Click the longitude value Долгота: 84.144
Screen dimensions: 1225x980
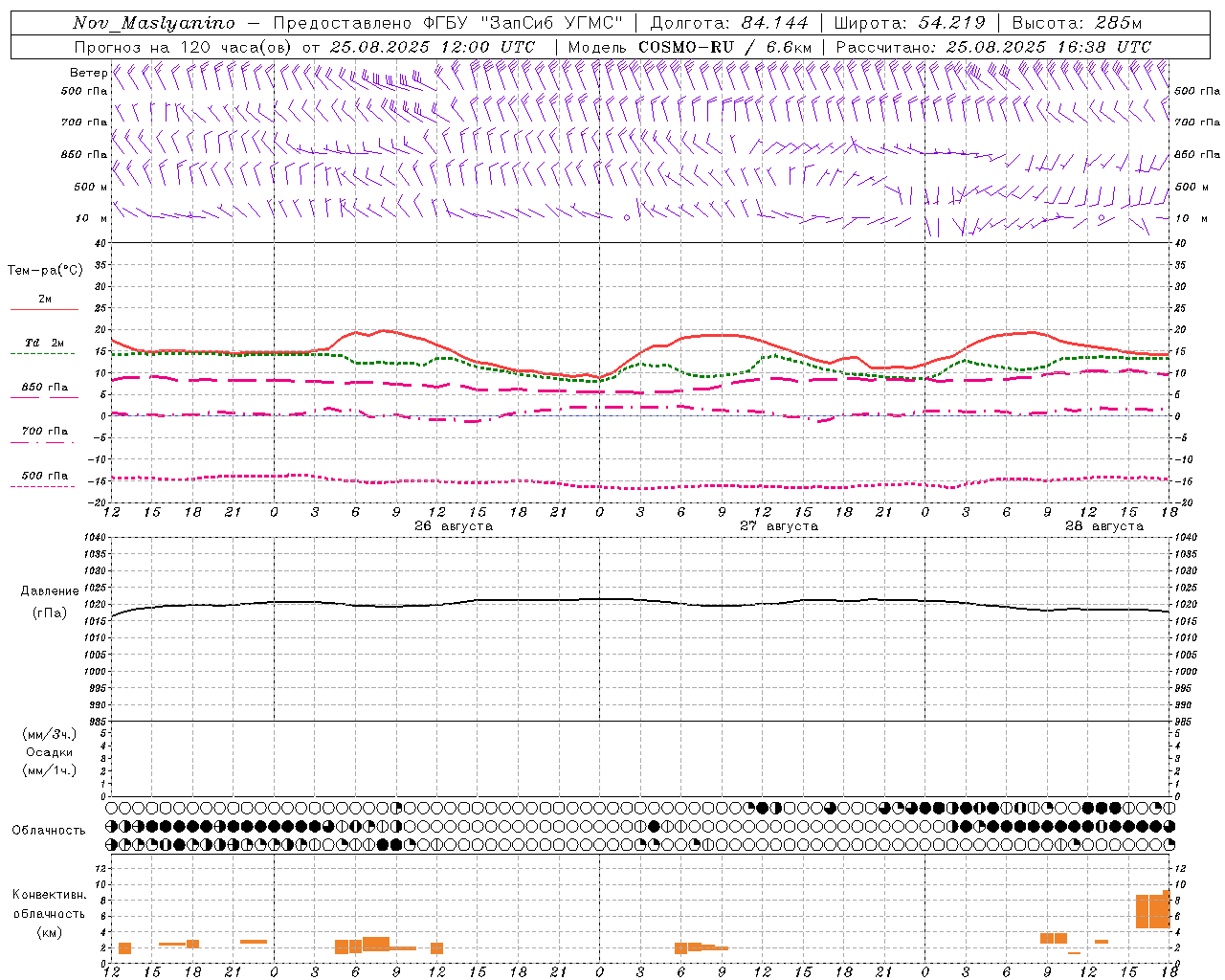tap(729, 23)
